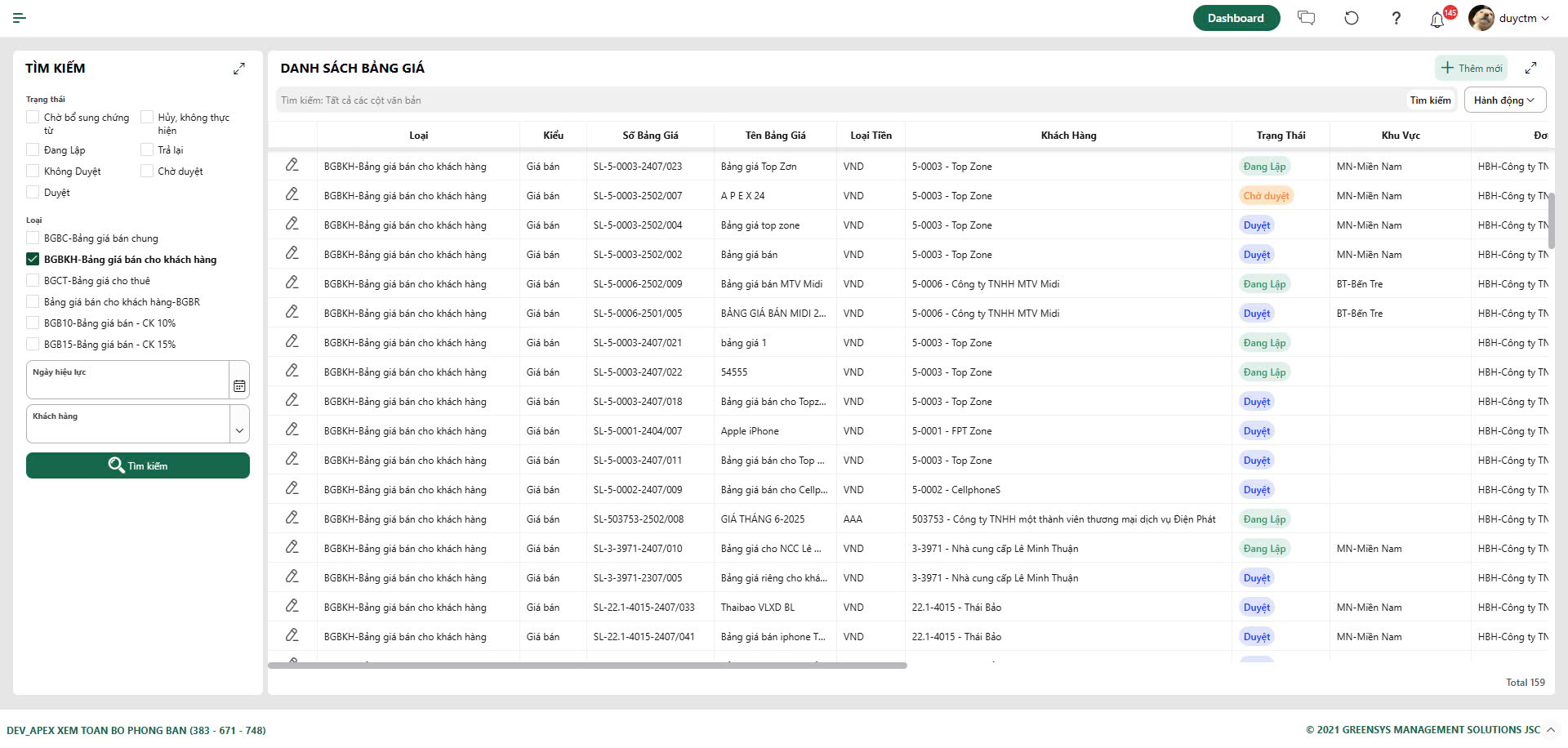Image resolution: width=1568 pixels, height=748 pixels.
Task: Click Duyệt badge of Apple iPhone row
Action: click(1257, 430)
